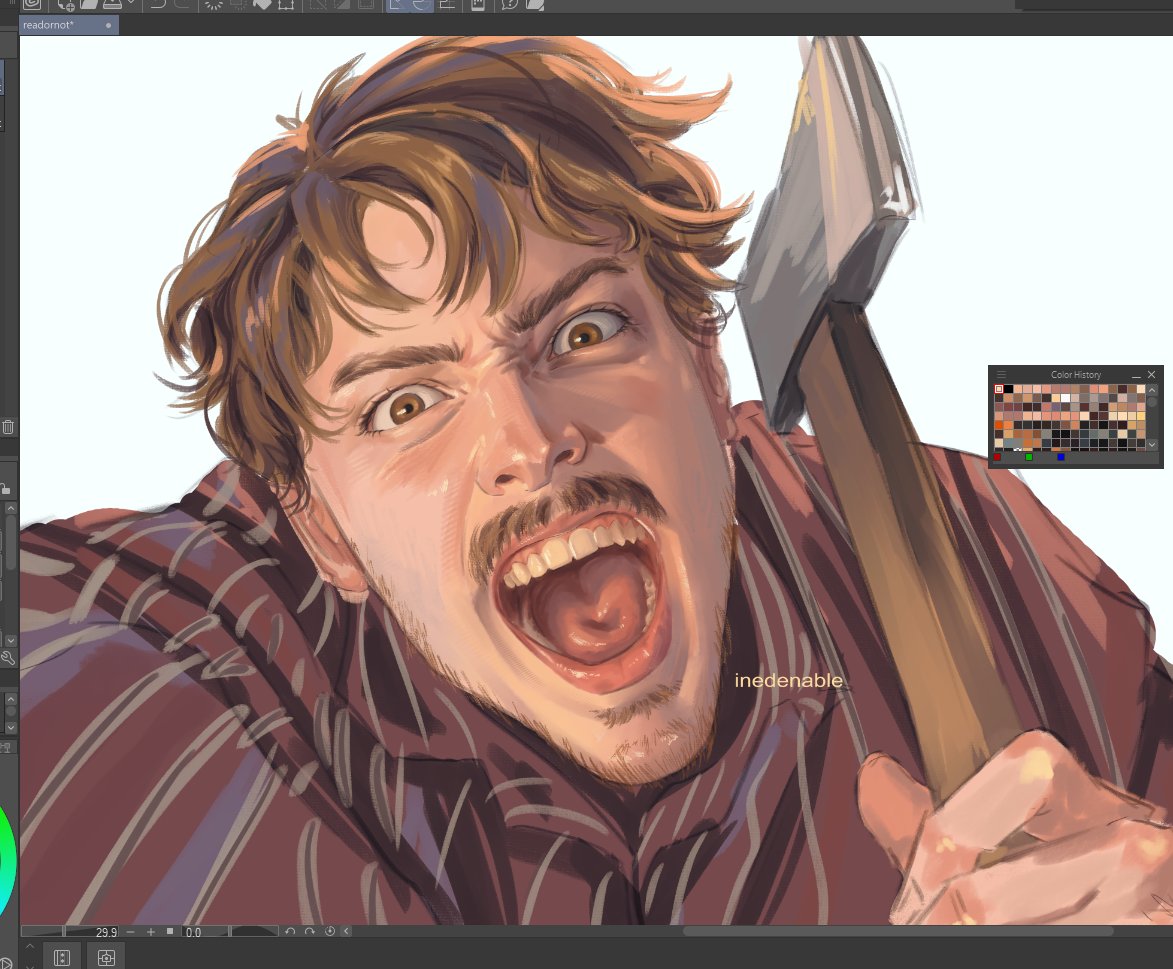
Task: Rotate the canvas right
Action: pyautogui.click(x=310, y=932)
